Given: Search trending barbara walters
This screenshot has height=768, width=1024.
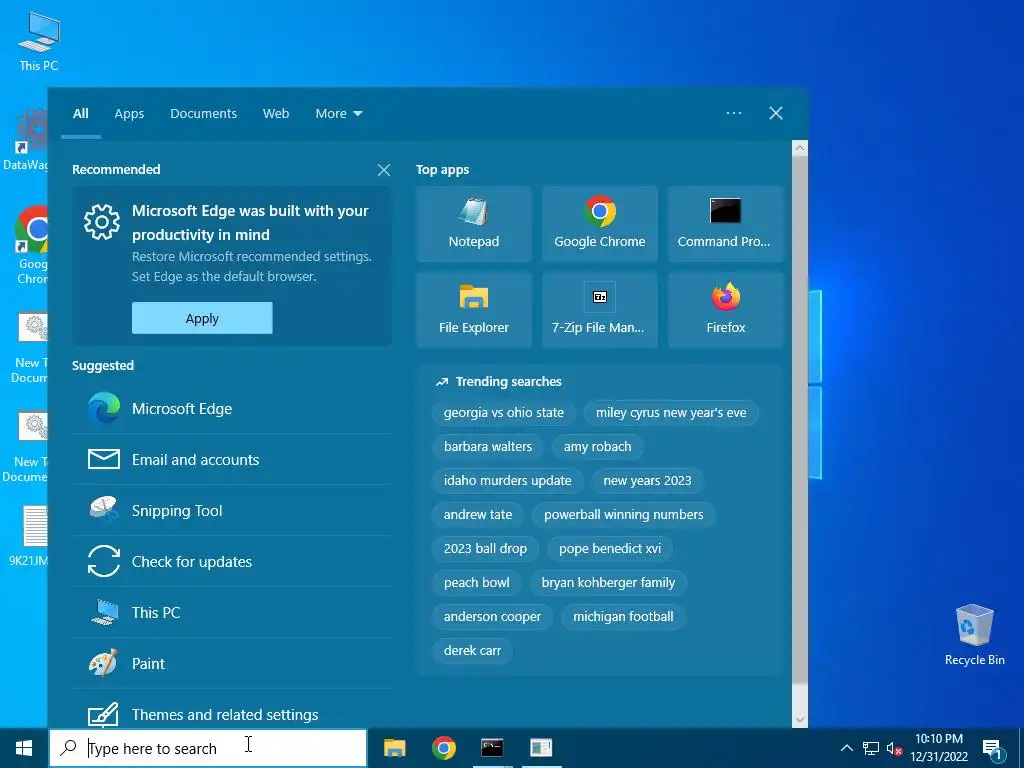Looking at the screenshot, I should pyautogui.click(x=488, y=447).
